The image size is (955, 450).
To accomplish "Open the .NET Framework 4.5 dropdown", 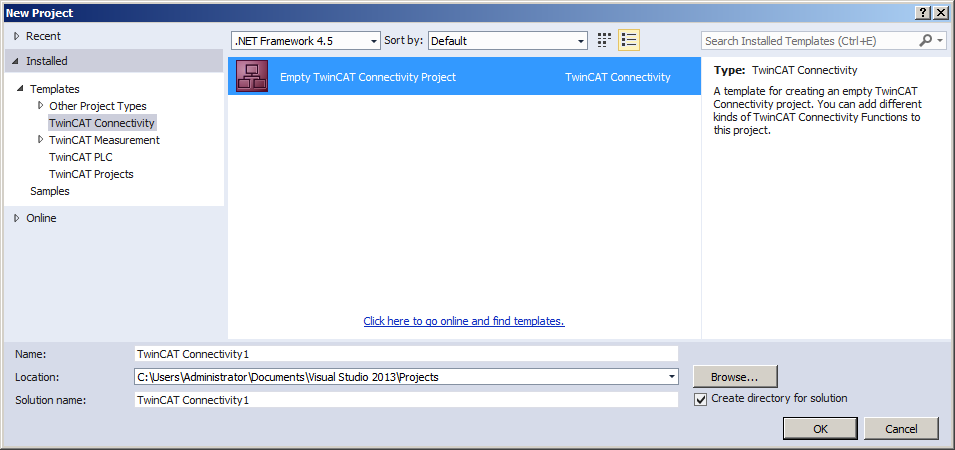I will point(306,41).
